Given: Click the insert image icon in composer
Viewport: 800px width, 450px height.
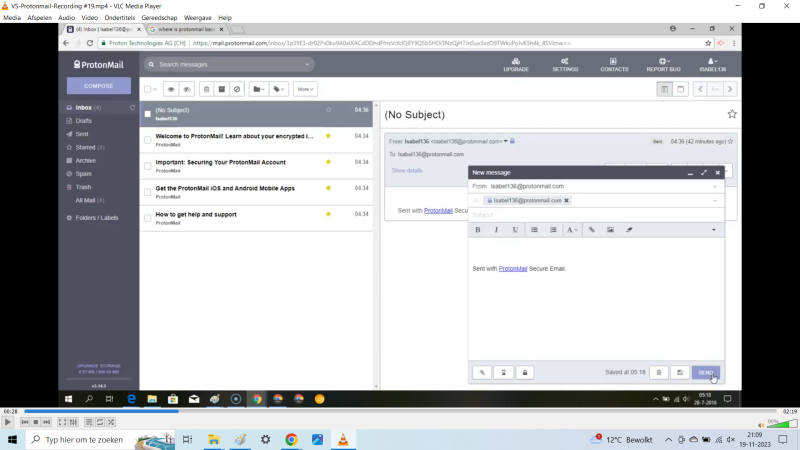Looking at the screenshot, I should point(610,230).
